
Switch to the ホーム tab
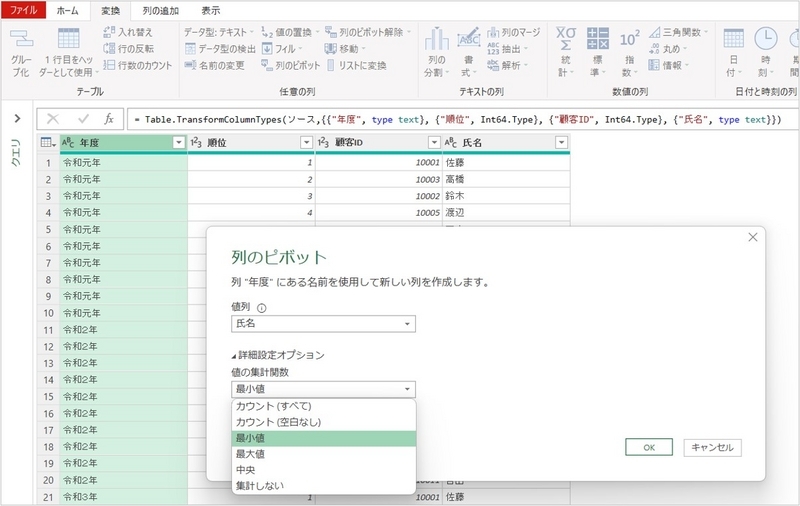(x=67, y=10)
